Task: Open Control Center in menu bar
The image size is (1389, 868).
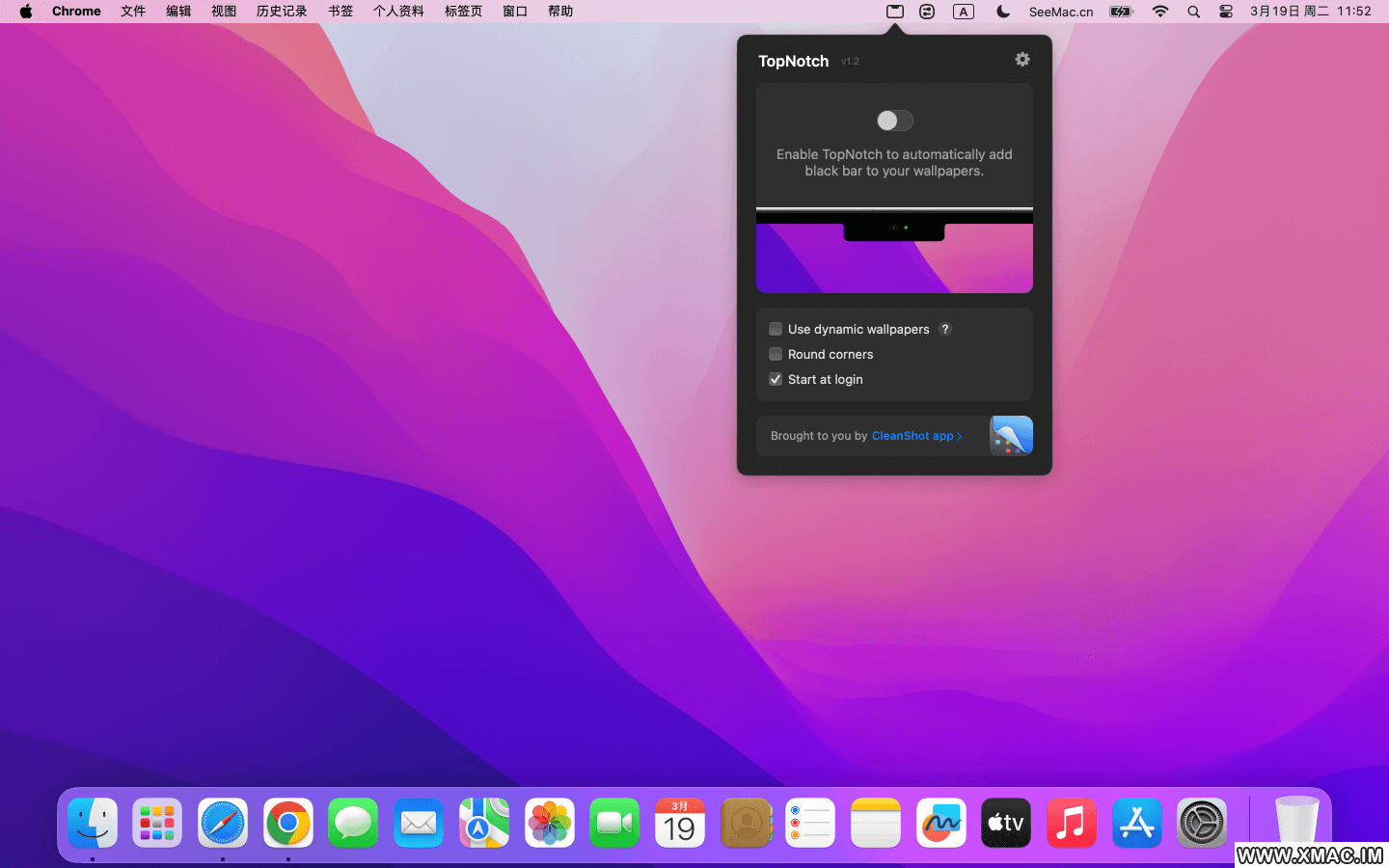Action: click(x=1225, y=12)
